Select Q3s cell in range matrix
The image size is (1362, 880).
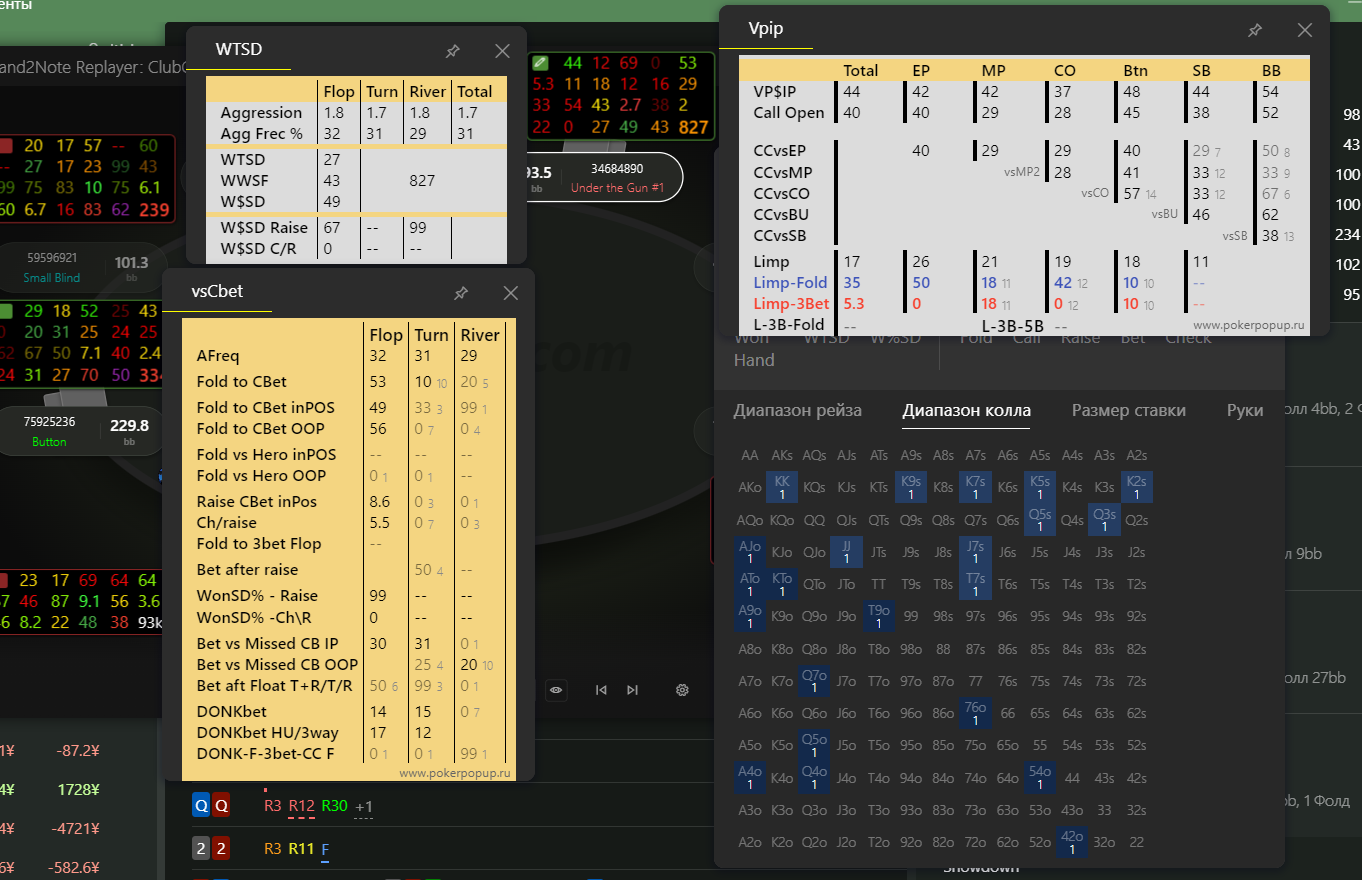(x=1104, y=520)
